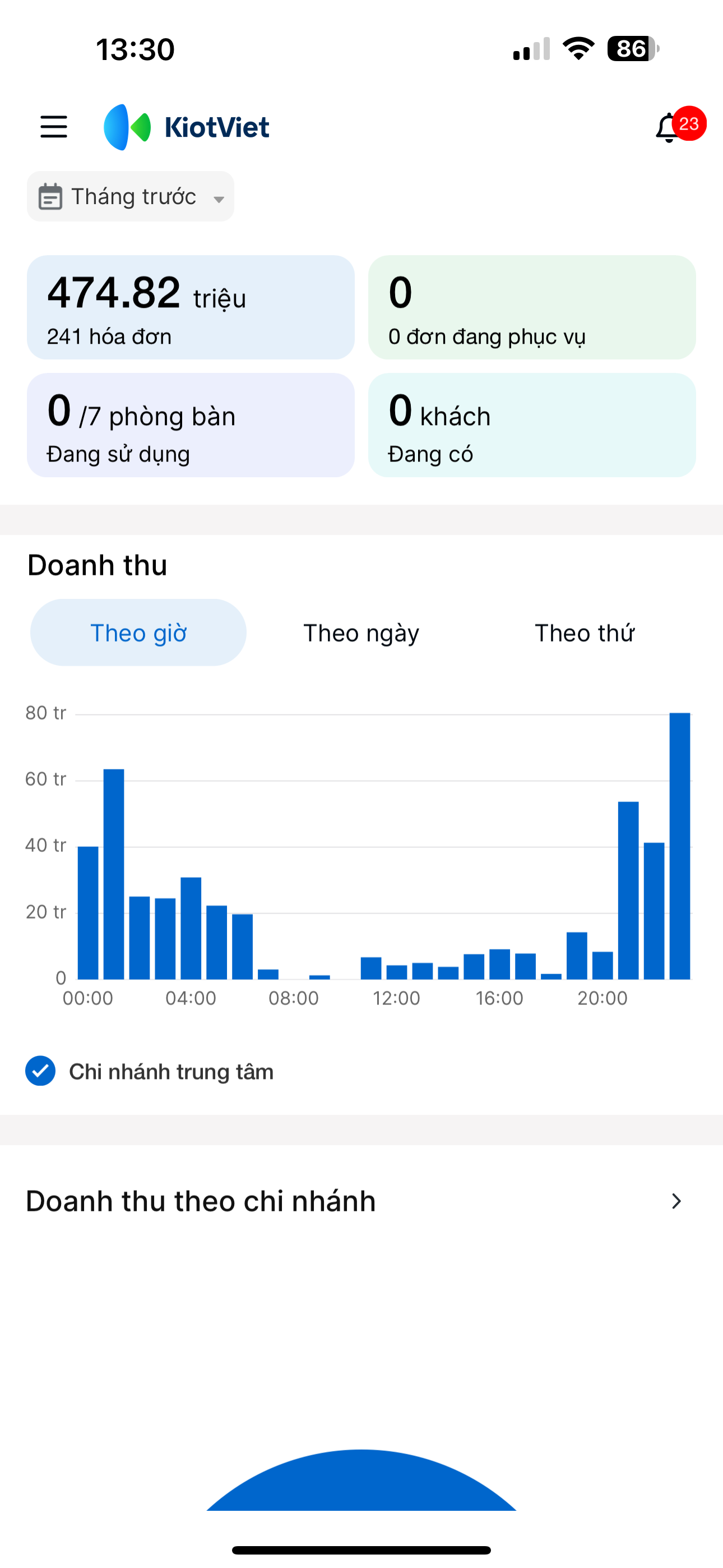Viewport: 723px width, 1568px height.
Task: Open the Tháng trước period dropdown
Action: (x=131, y=197)
